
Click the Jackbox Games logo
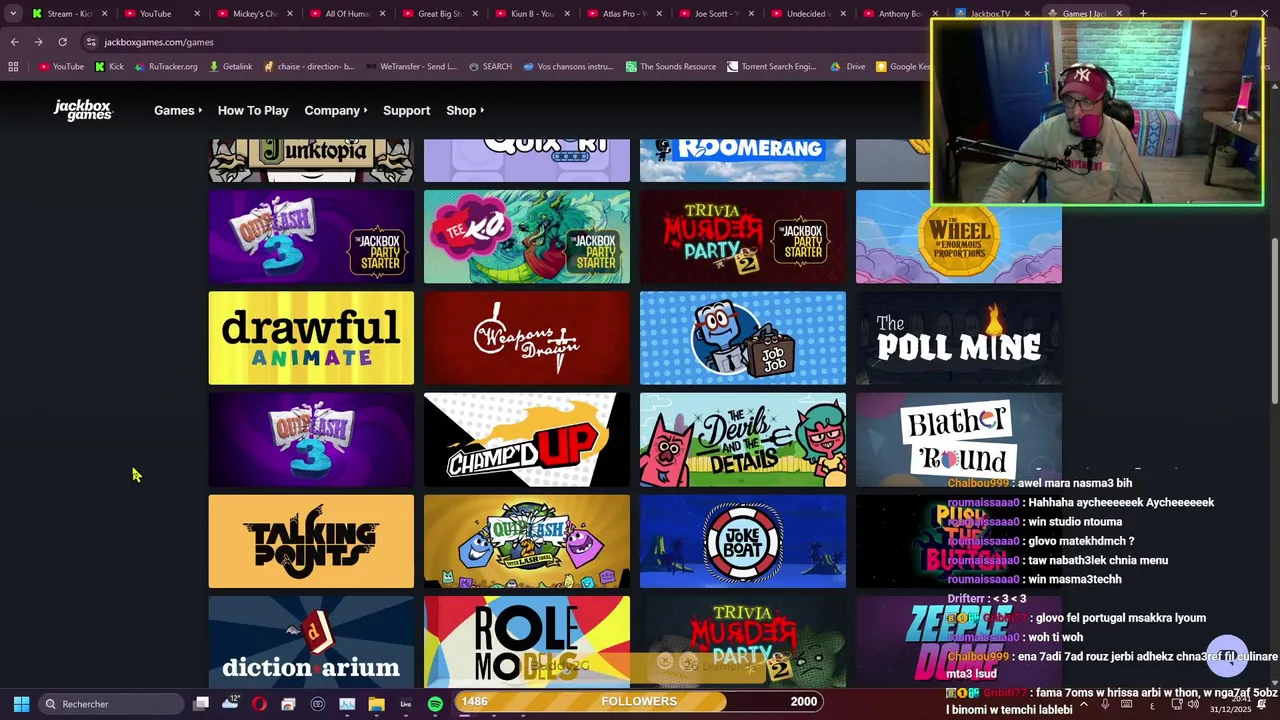tap(83, 110)
